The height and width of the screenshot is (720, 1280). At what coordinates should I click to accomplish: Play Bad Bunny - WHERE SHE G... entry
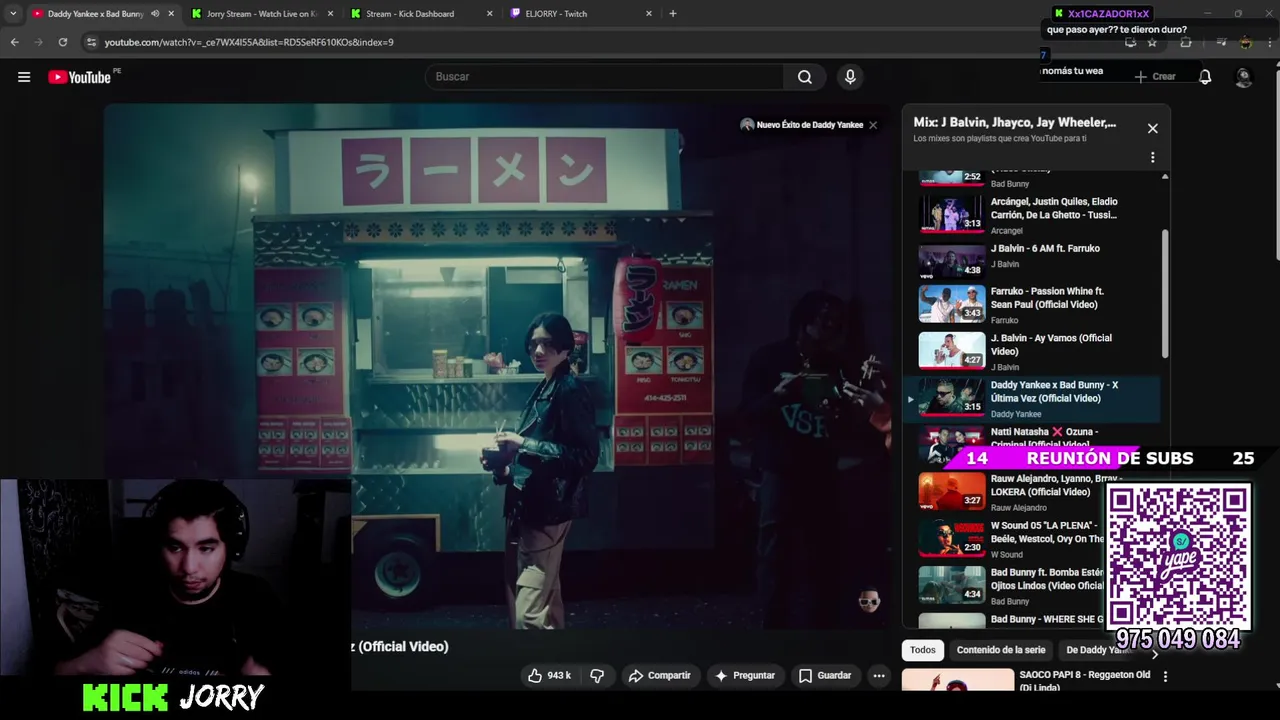click(1010, 620)
